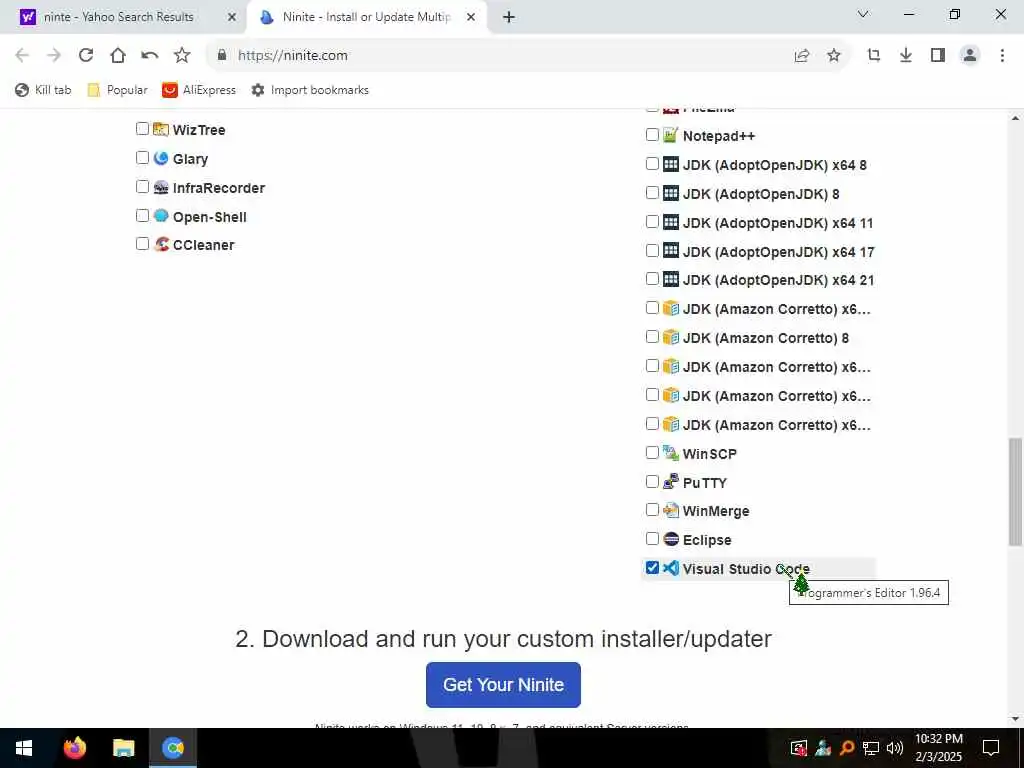Image resolution: width=1024 pixels, height=768 pixels.
Task: Click the orange magnifier tray icon
Action: coord(847,748)
